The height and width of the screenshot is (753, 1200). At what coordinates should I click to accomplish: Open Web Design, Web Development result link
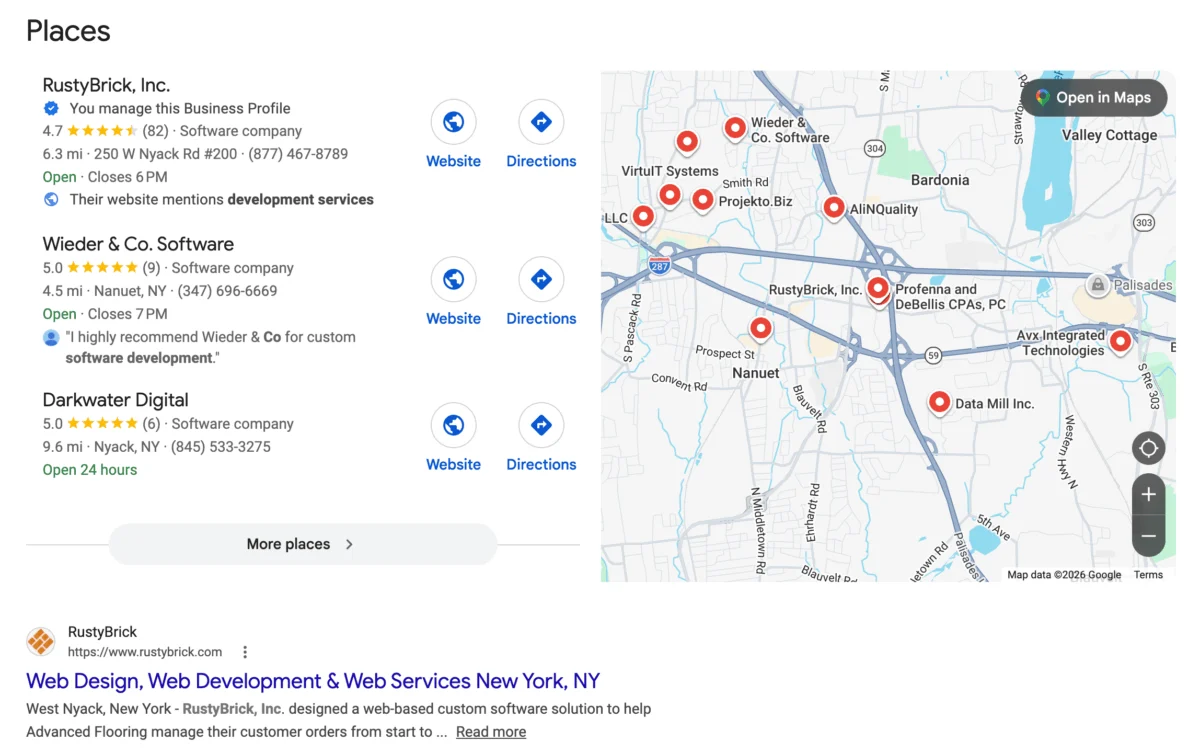click(x=313, y=681)
